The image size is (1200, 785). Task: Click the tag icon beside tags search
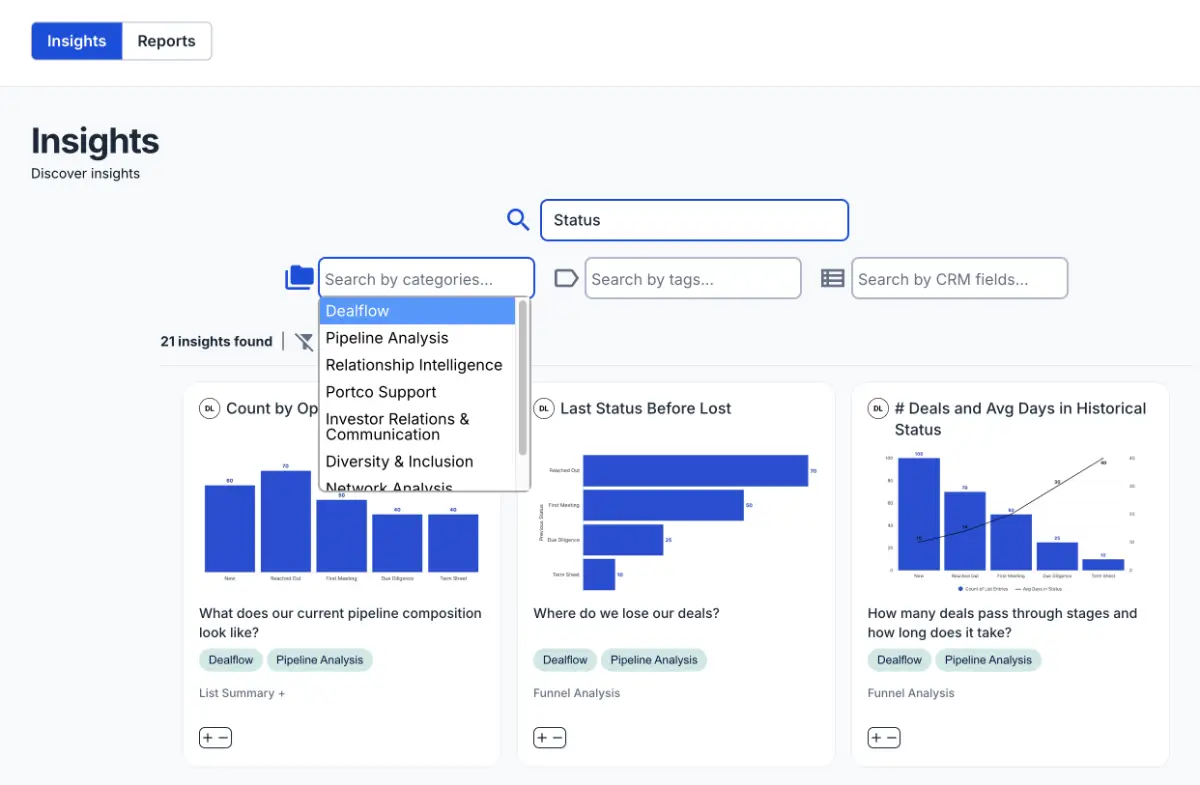[x=566, y=278]
